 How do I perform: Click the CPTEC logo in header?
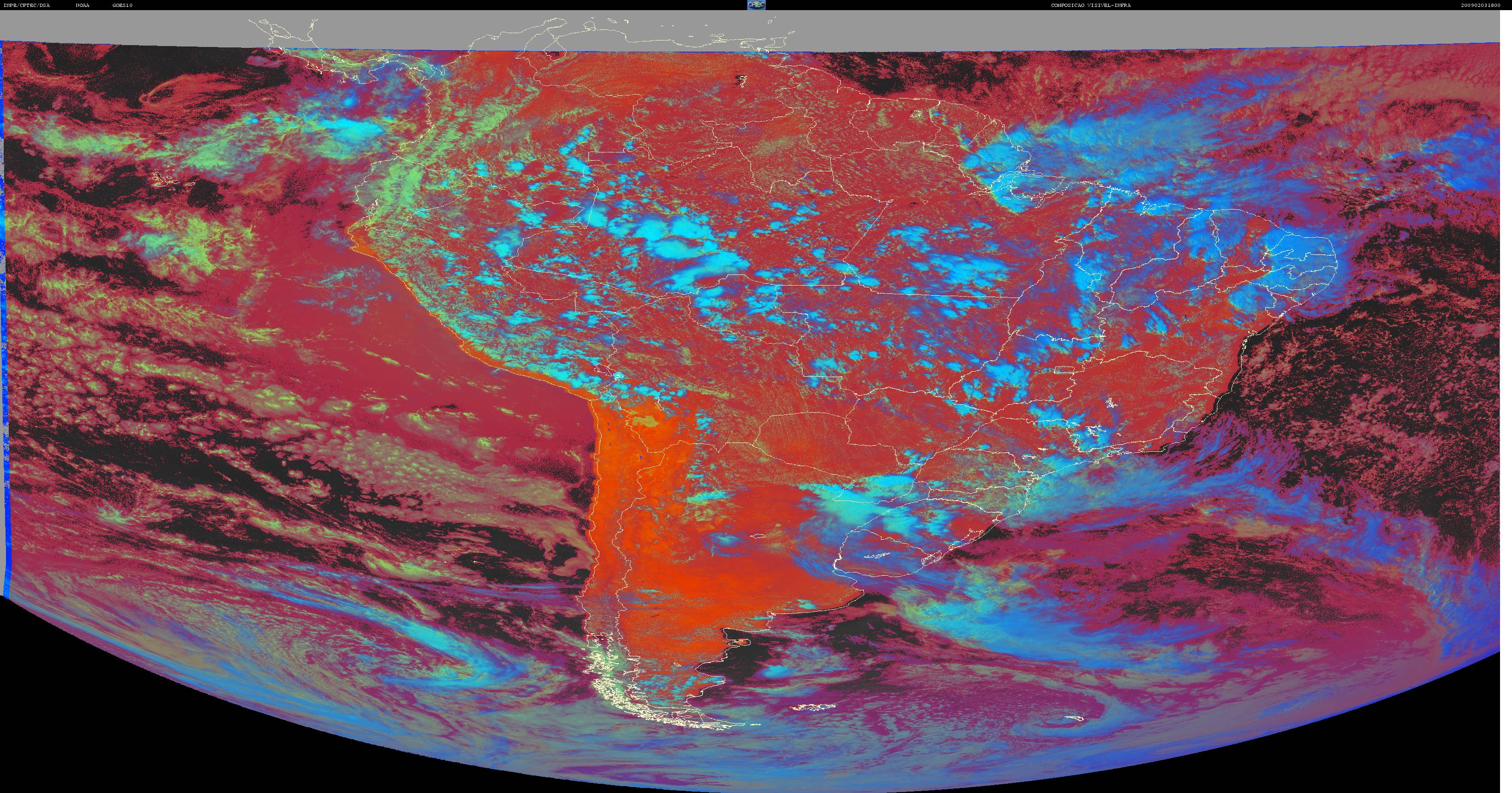click(x=756, y=5)
